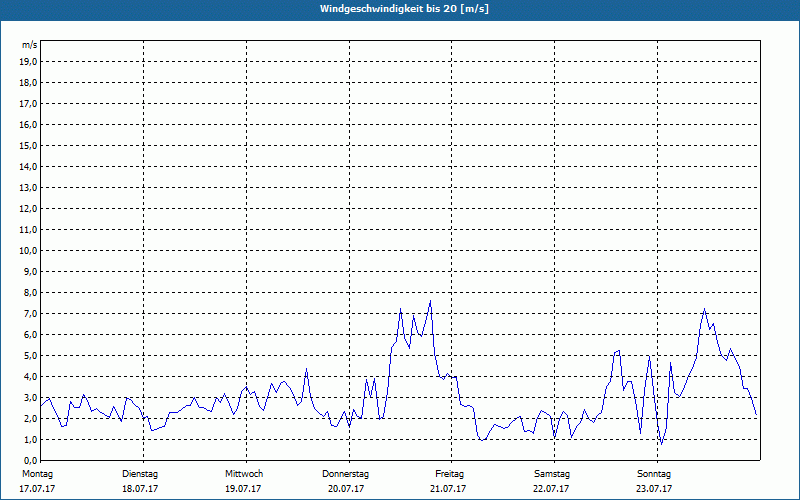
Task: Select the Dienstag day label
Action: (140, 474)
